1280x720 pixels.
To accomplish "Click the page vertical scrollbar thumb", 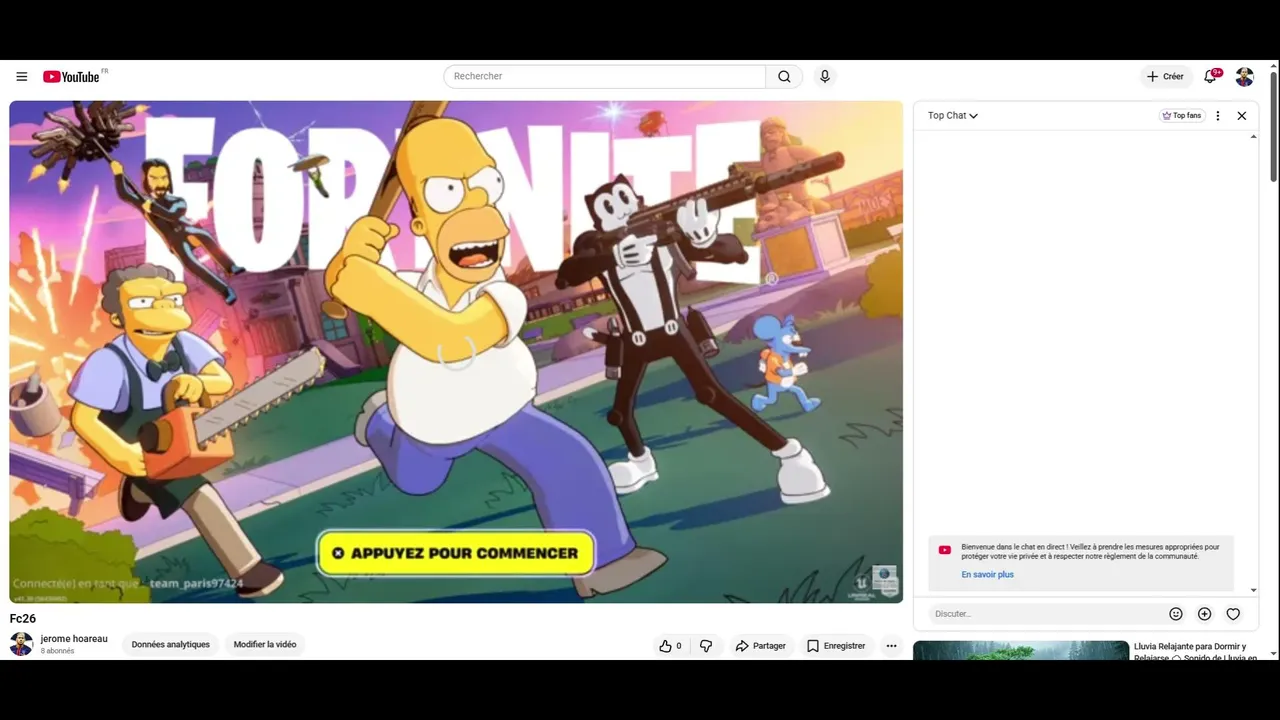I will point(1273,126).
